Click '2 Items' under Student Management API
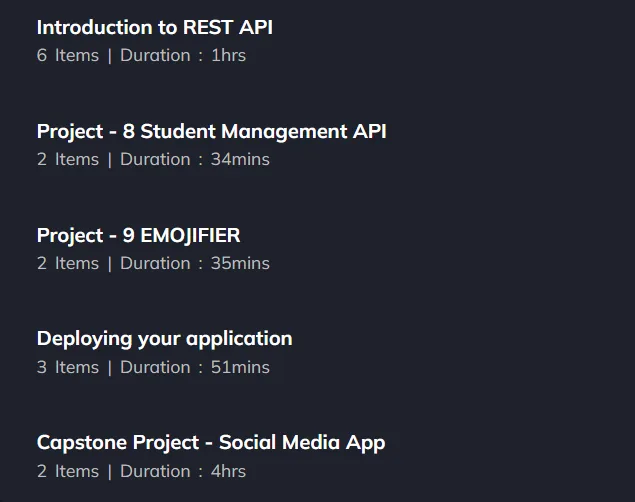635x502 pixels. [68, 160]
